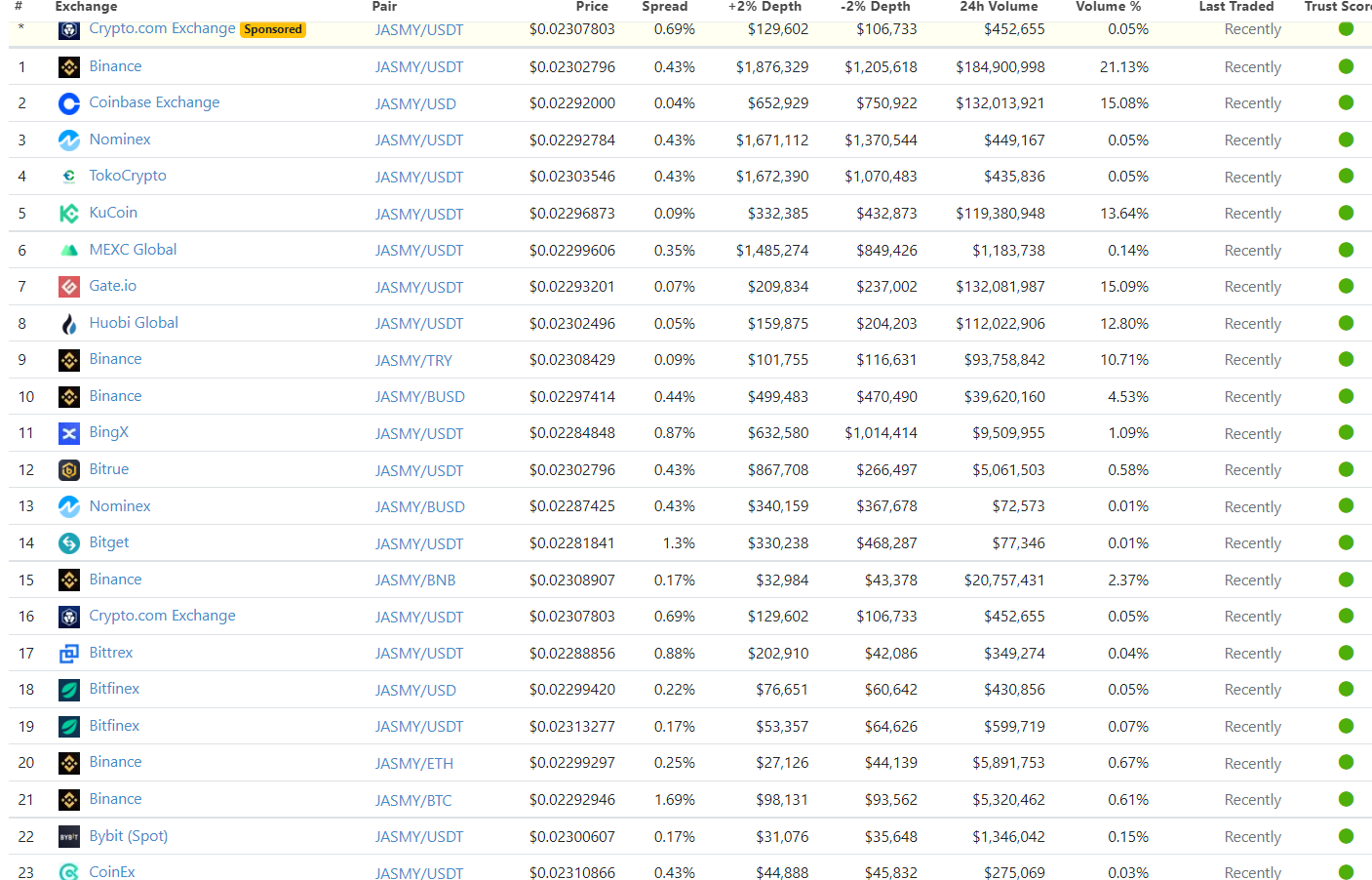Sort table by Spread column header
This screenshot has height=880, width=1372.
click(665, 7)
